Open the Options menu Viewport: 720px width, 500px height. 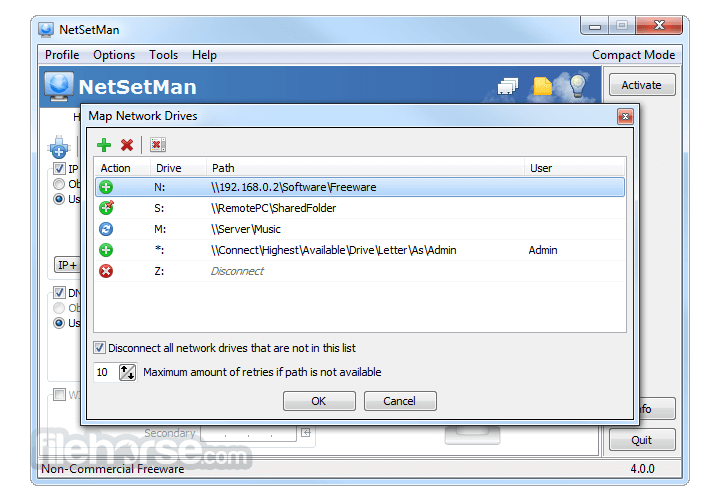click(x=114, y=55)
